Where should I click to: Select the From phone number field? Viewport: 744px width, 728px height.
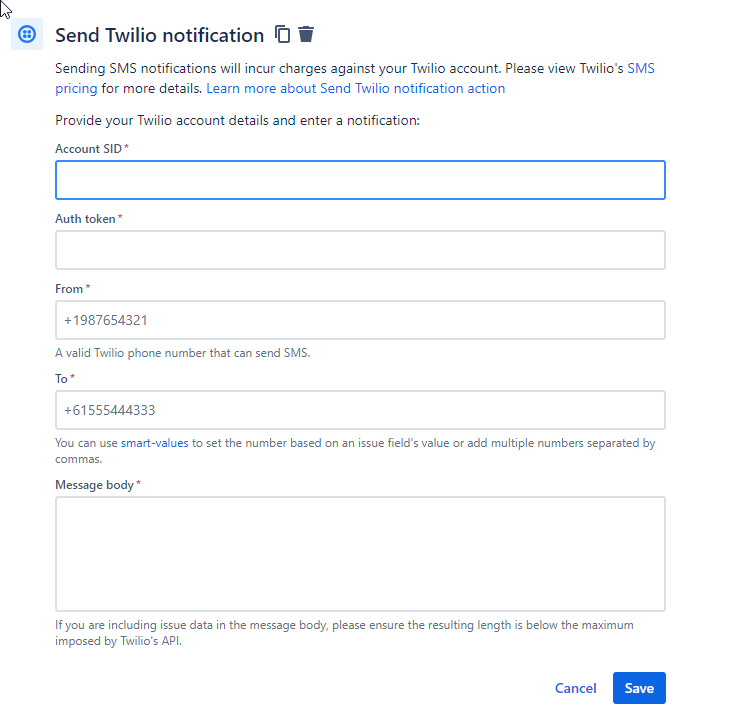point(360,320)
